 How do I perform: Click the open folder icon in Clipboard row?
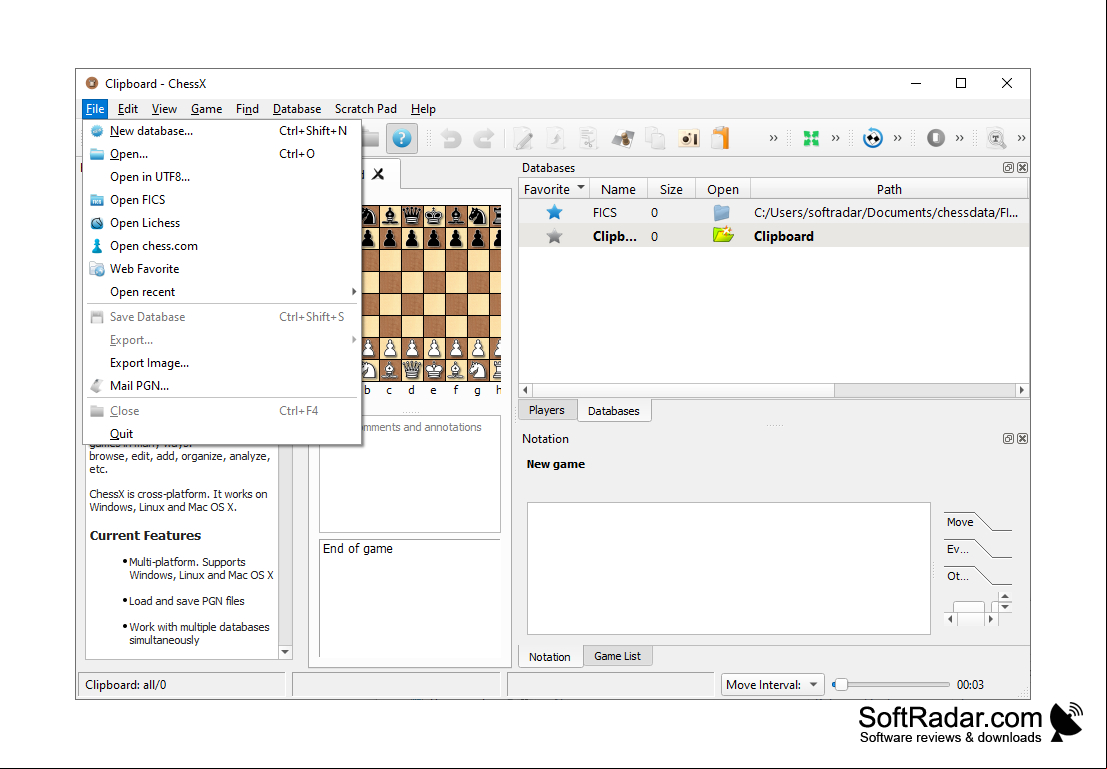tap(723, 235)
